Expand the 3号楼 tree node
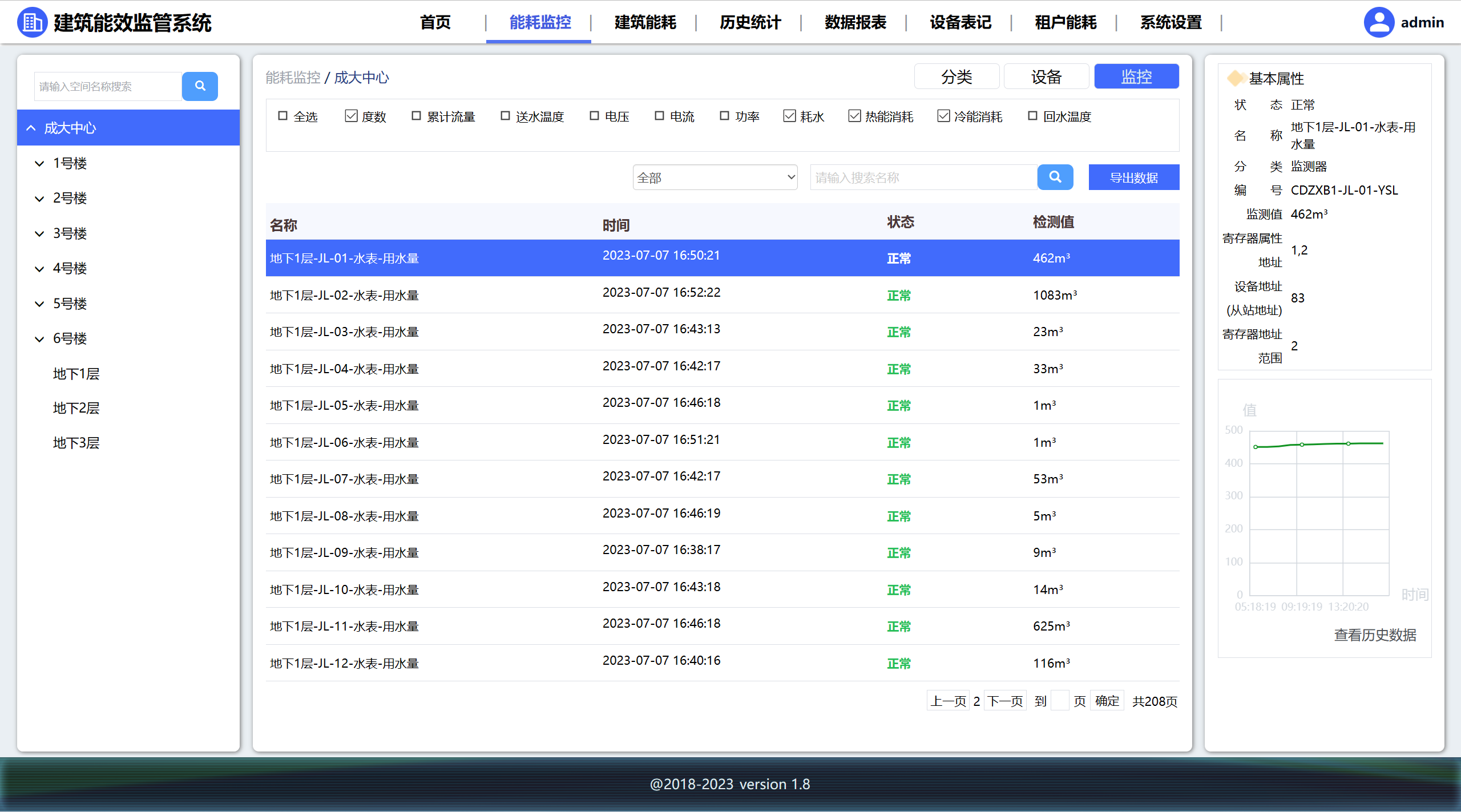1461x812 pixels. tap(39, 234)
